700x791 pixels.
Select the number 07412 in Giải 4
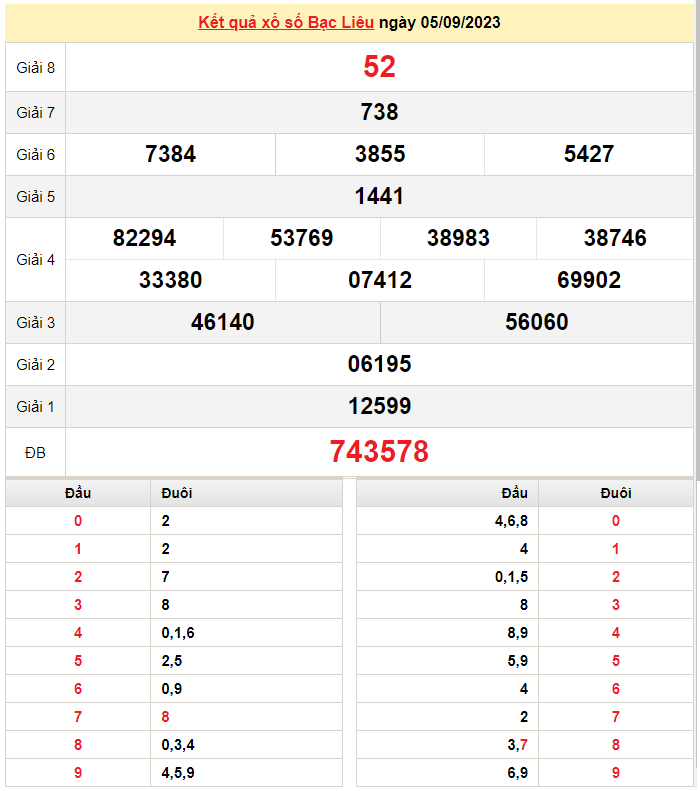pos(380,280)
